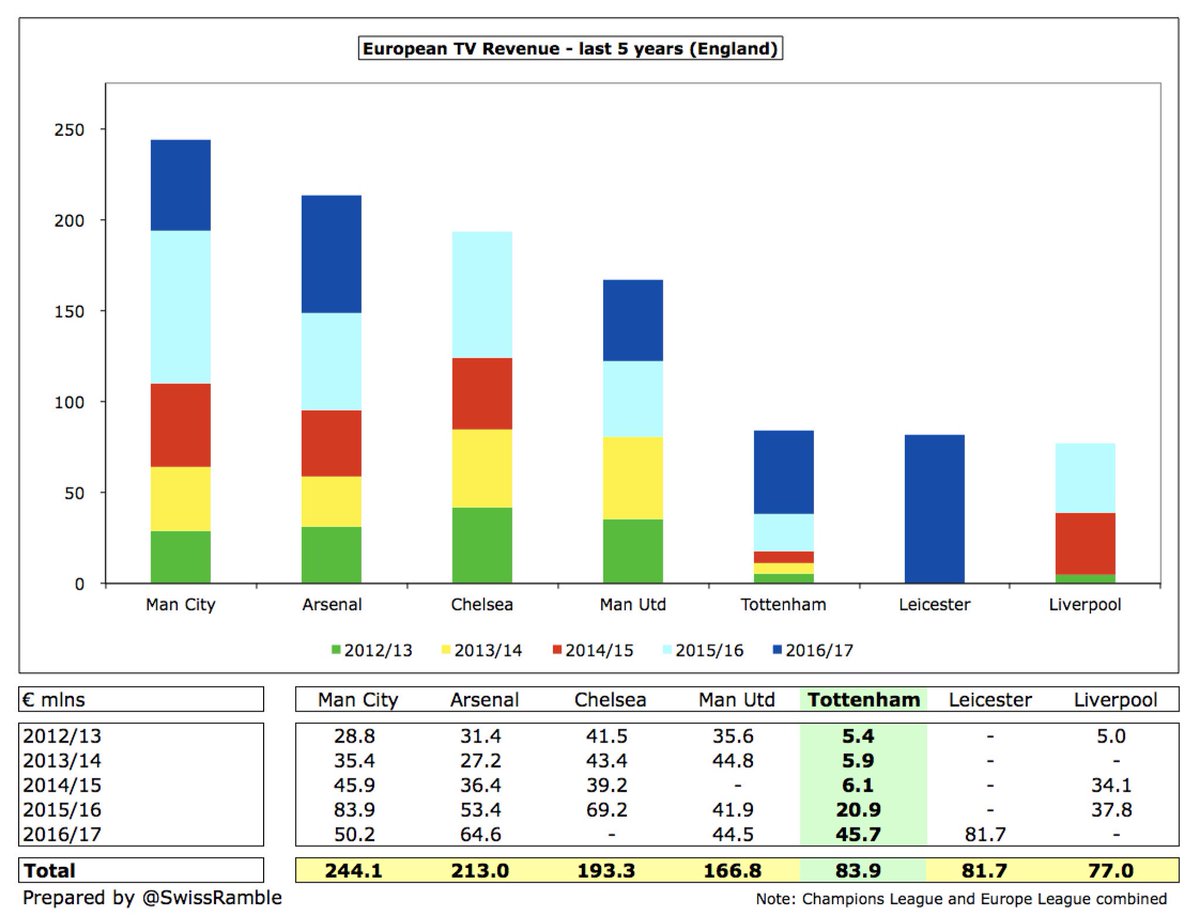
Task: Select Man City's yellow 2013/14 bar segment
Action: (181, 499)
